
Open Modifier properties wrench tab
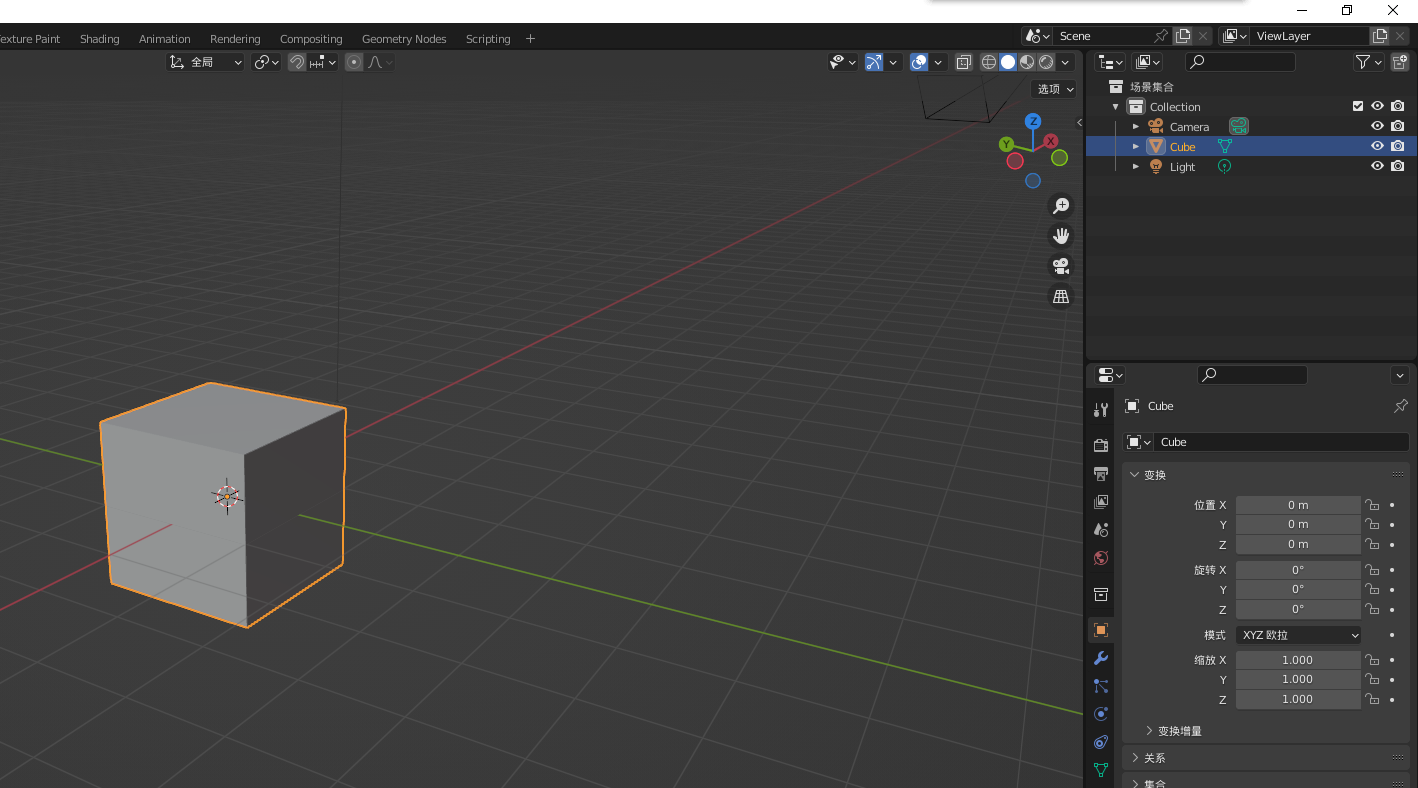1101,658
